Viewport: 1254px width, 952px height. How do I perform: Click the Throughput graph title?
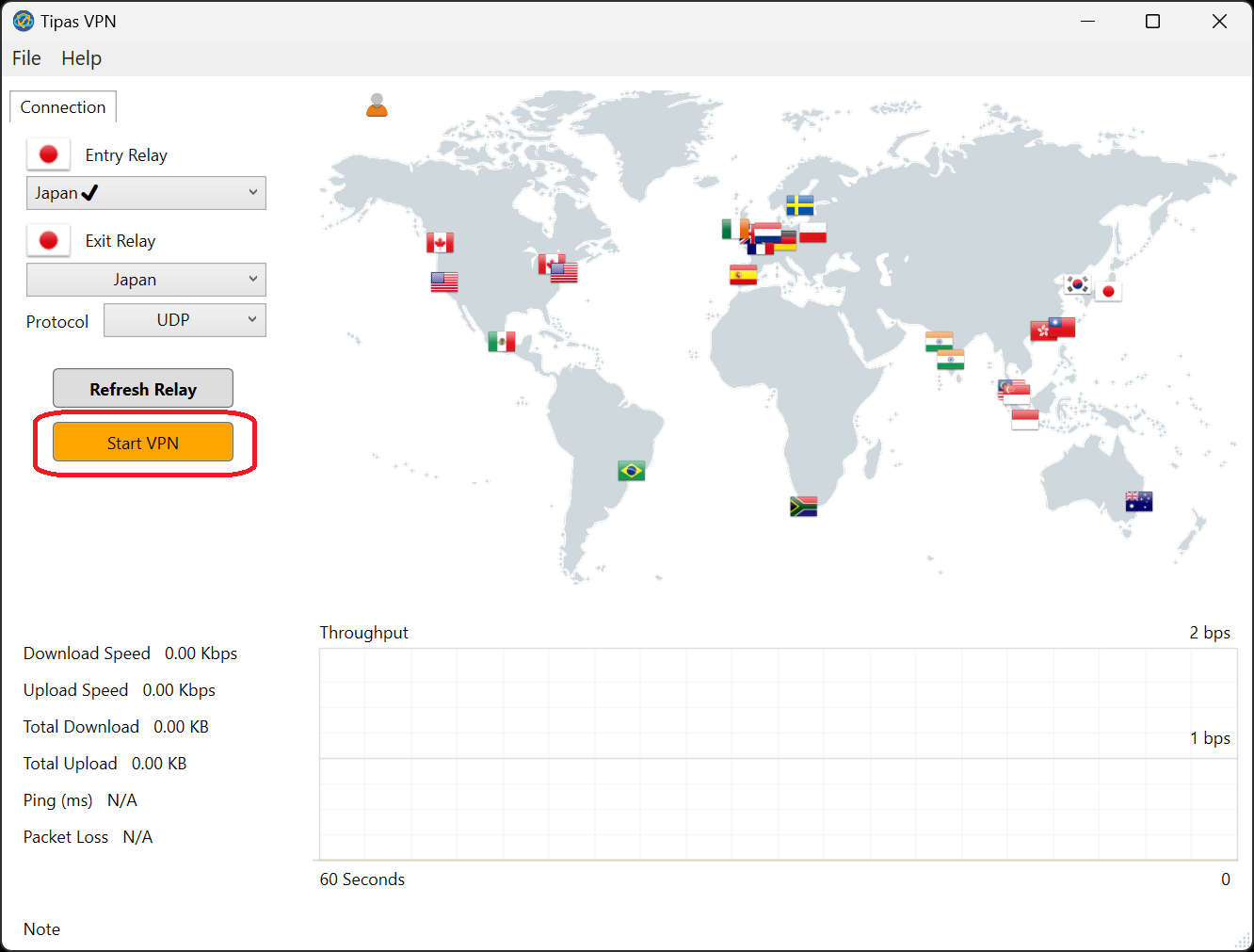(364, 633)
